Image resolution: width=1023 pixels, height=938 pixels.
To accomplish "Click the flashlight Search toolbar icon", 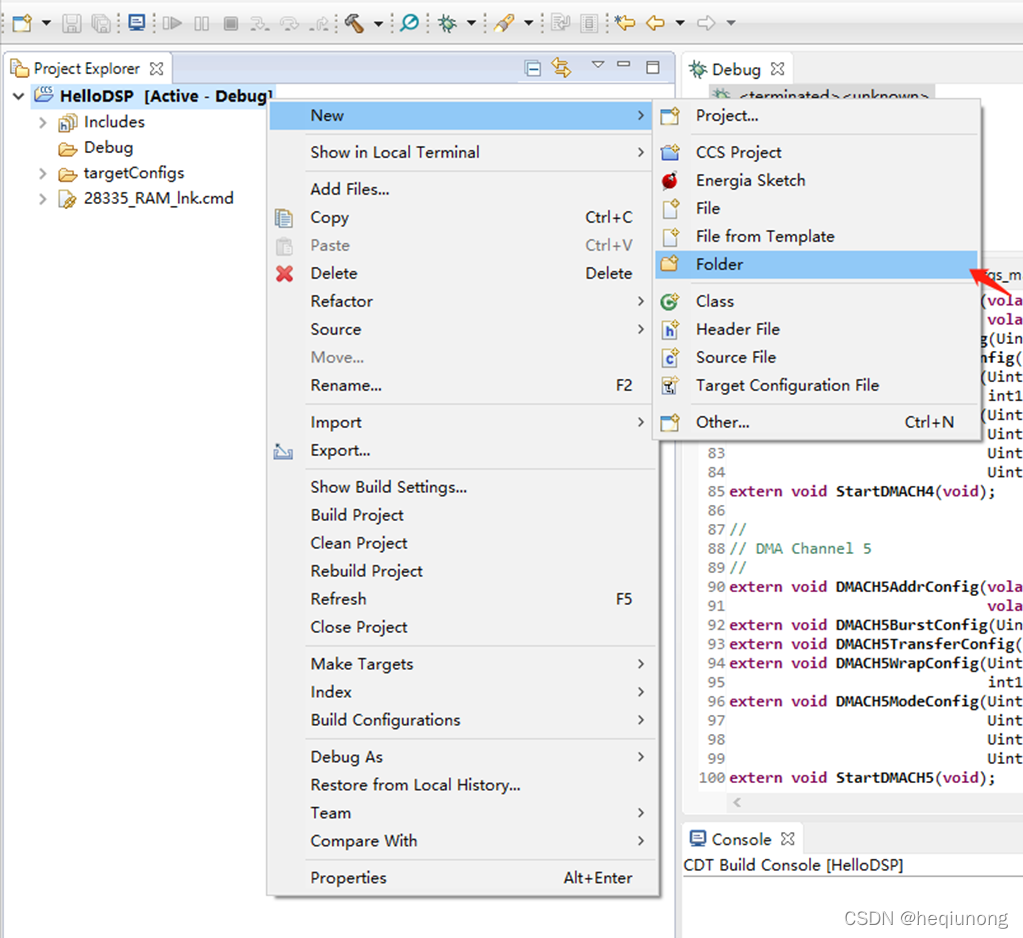I will tap(504, 23).
